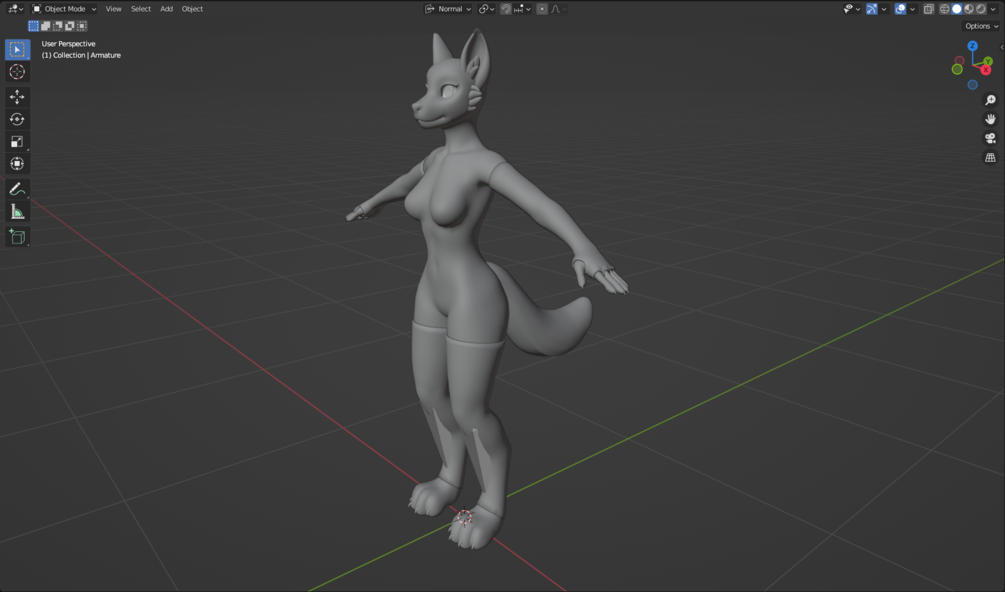
Task: Open the Add menu
Action: (x=167, y=9)
